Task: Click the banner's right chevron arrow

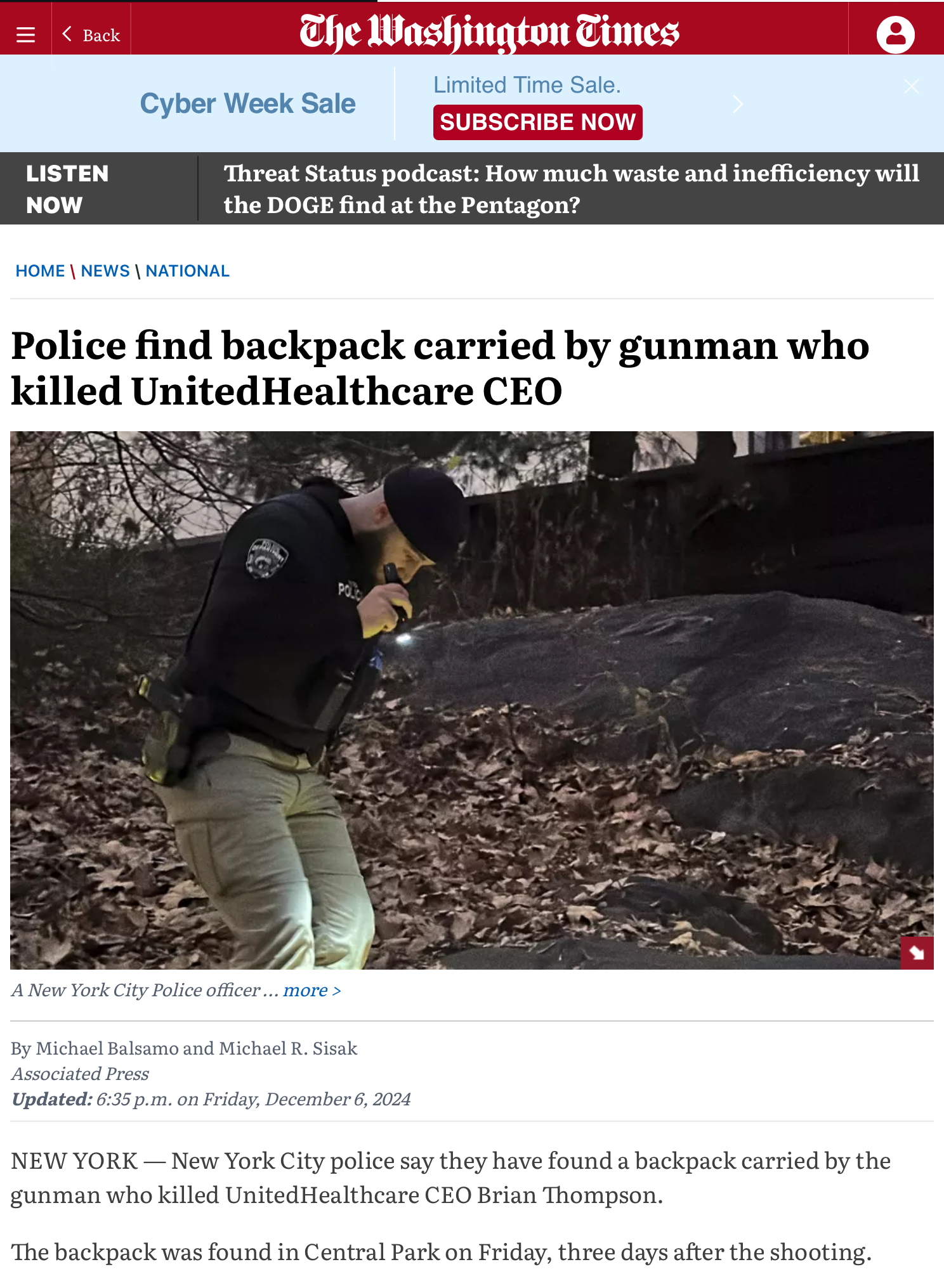Action: tap(737, 103)
